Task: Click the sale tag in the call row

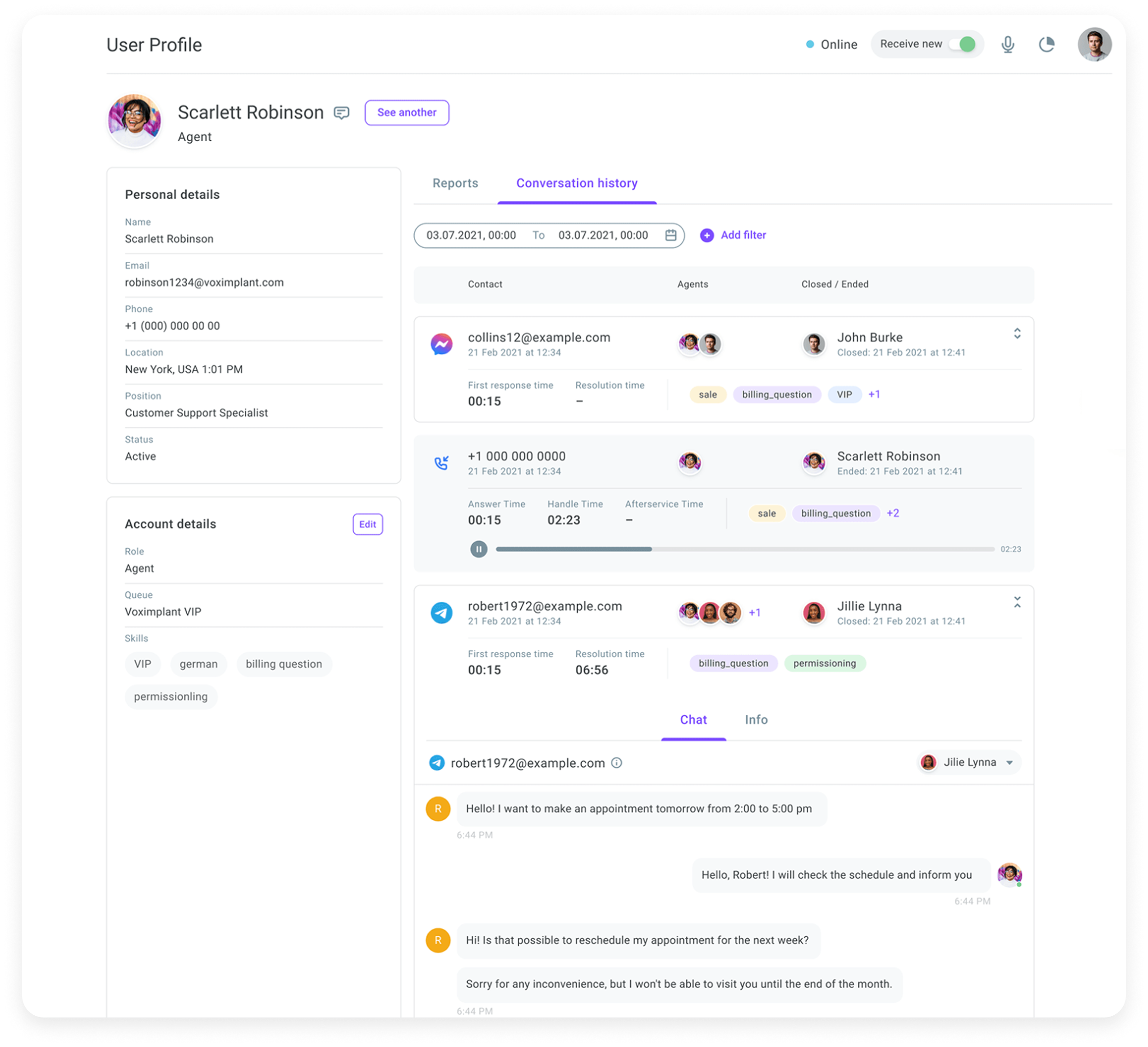Action: pos(766,513)
